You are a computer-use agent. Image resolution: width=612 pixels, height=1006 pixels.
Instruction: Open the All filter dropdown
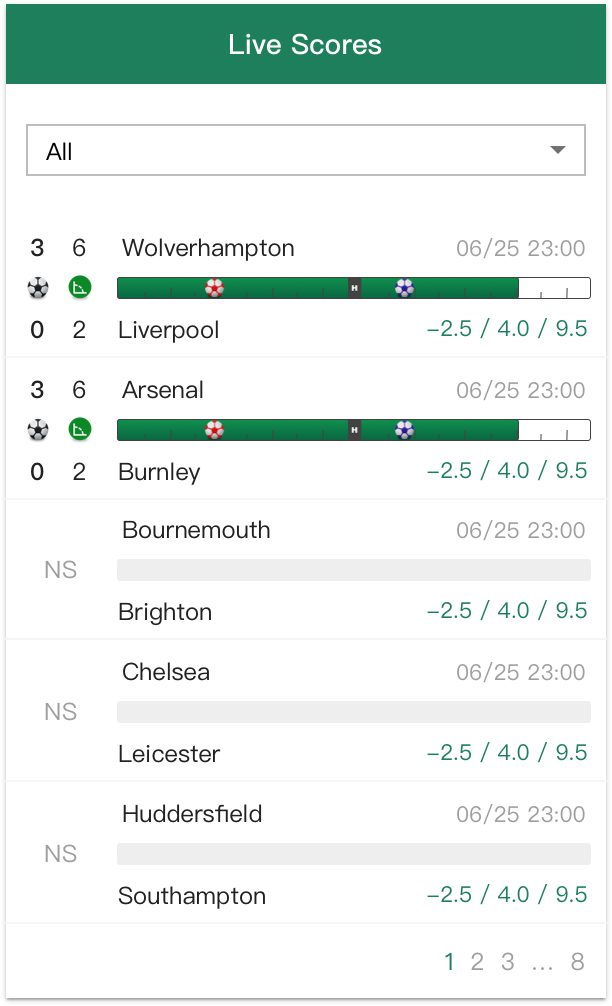(x=306, y=150)
